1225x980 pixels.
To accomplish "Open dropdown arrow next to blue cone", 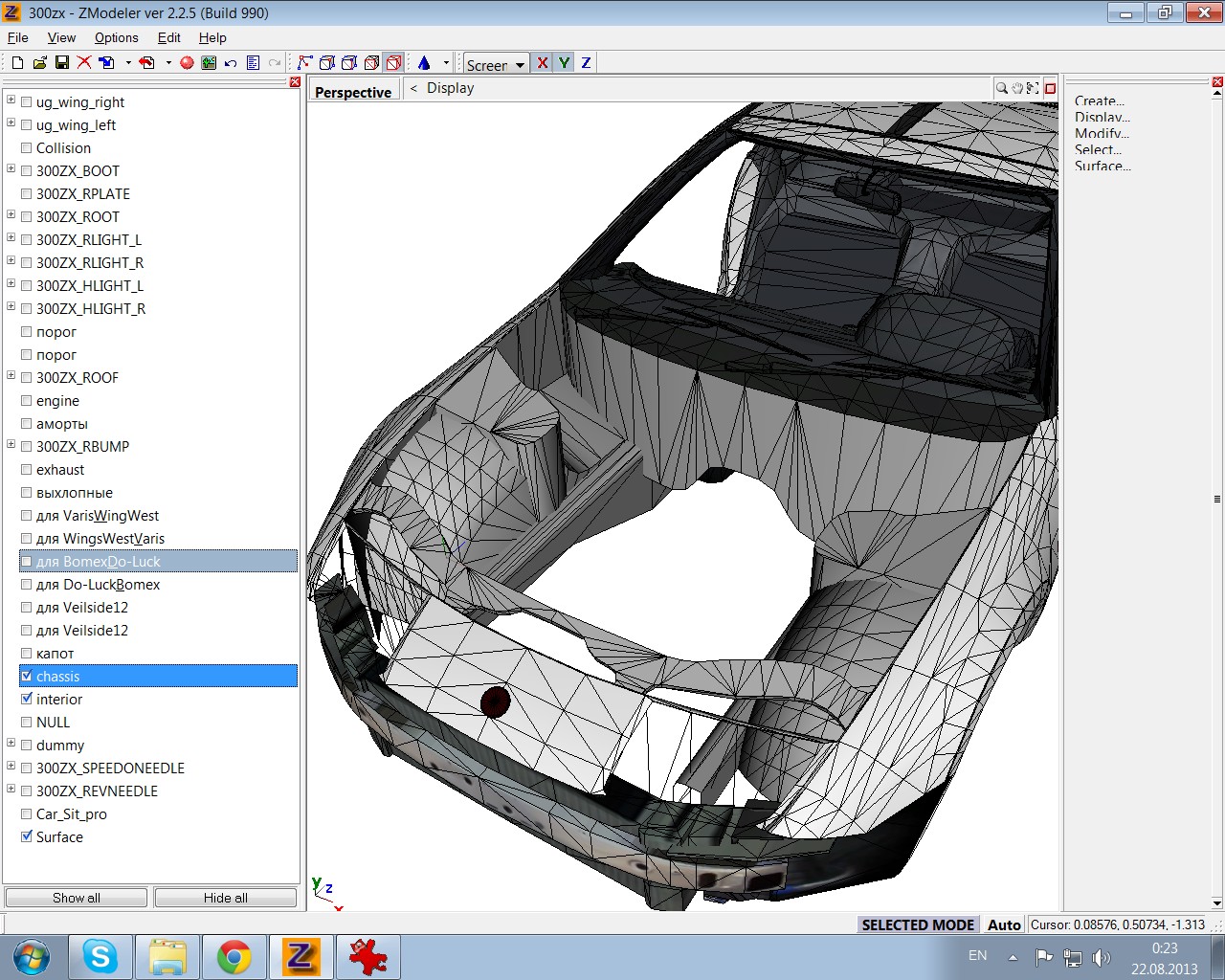I will point(446,63).
